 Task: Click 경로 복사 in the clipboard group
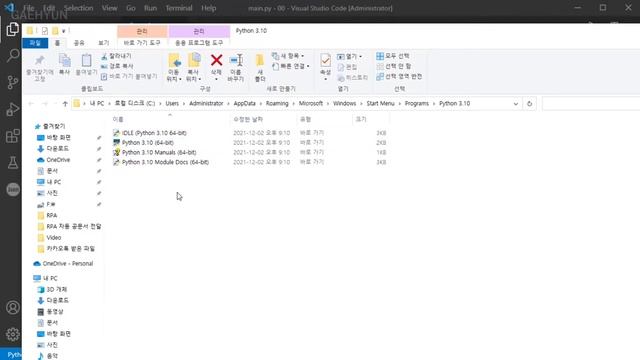117,66
